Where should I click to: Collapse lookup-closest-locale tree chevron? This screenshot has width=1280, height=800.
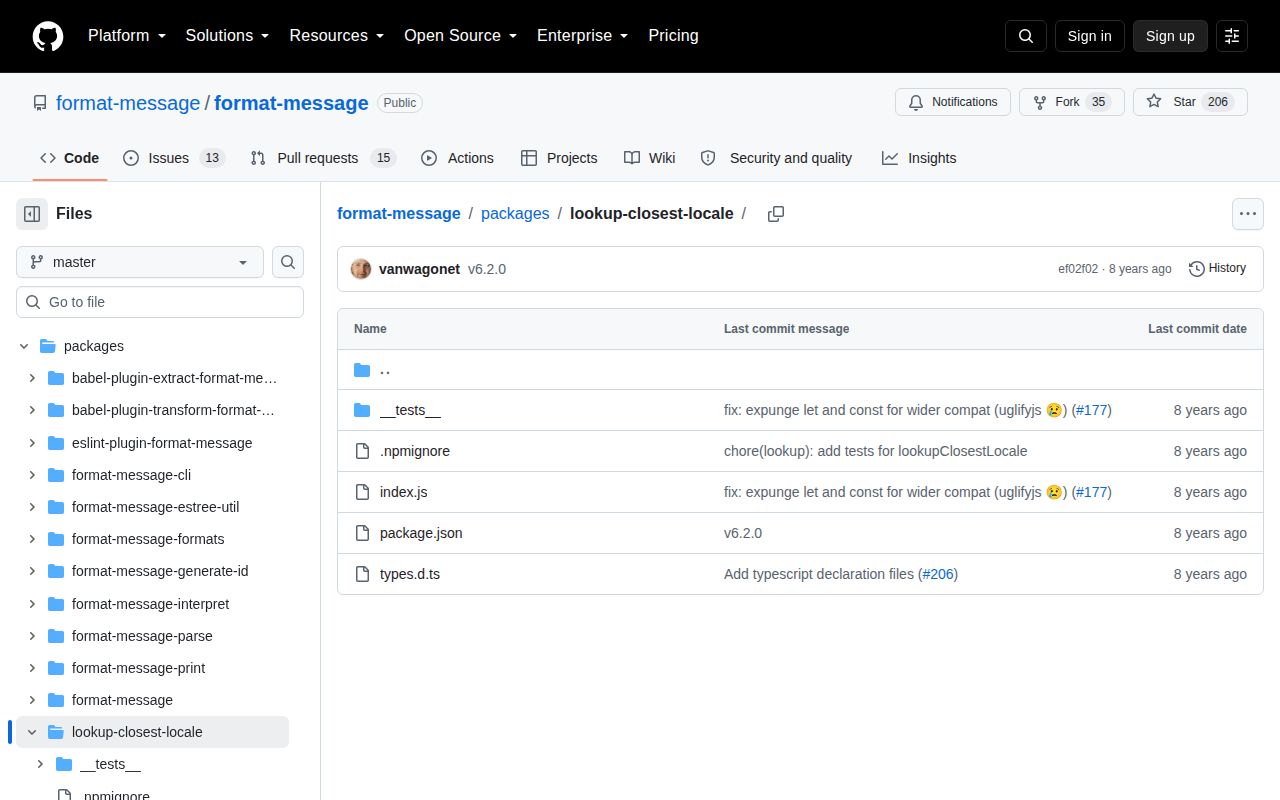click(x=32, y=732)
